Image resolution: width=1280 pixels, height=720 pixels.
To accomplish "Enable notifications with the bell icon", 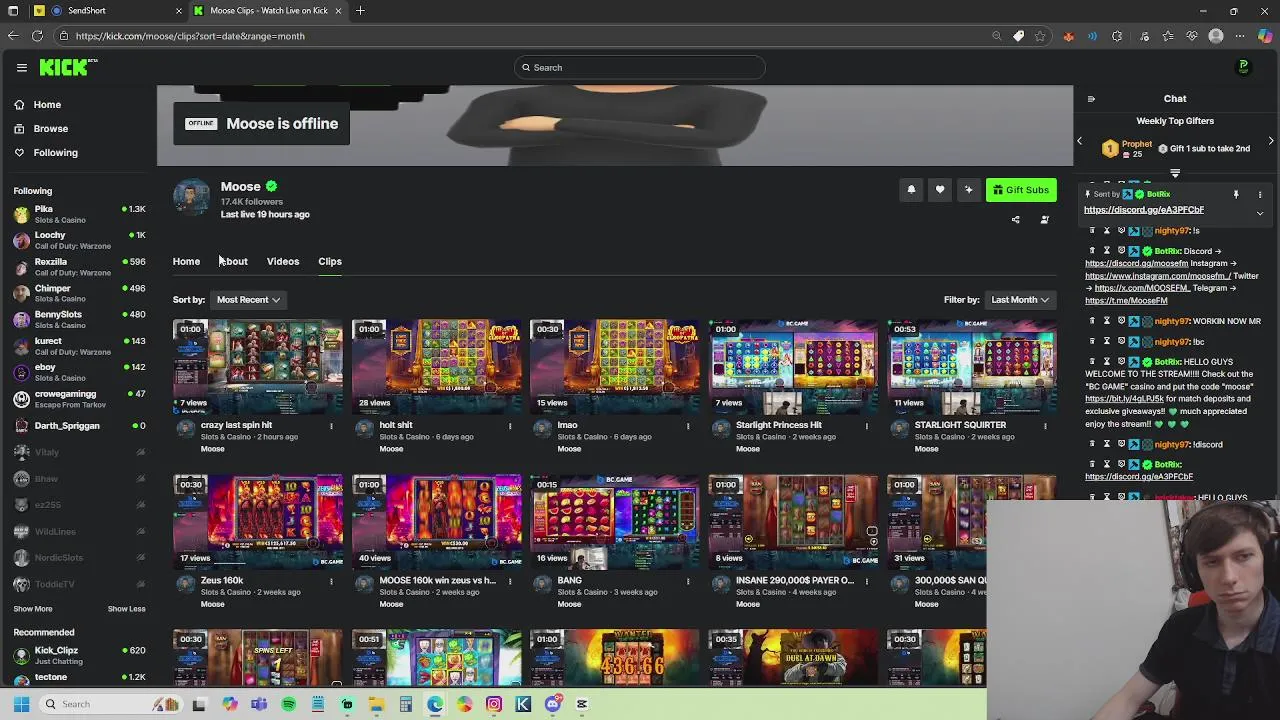I will [x=911, y=190].
